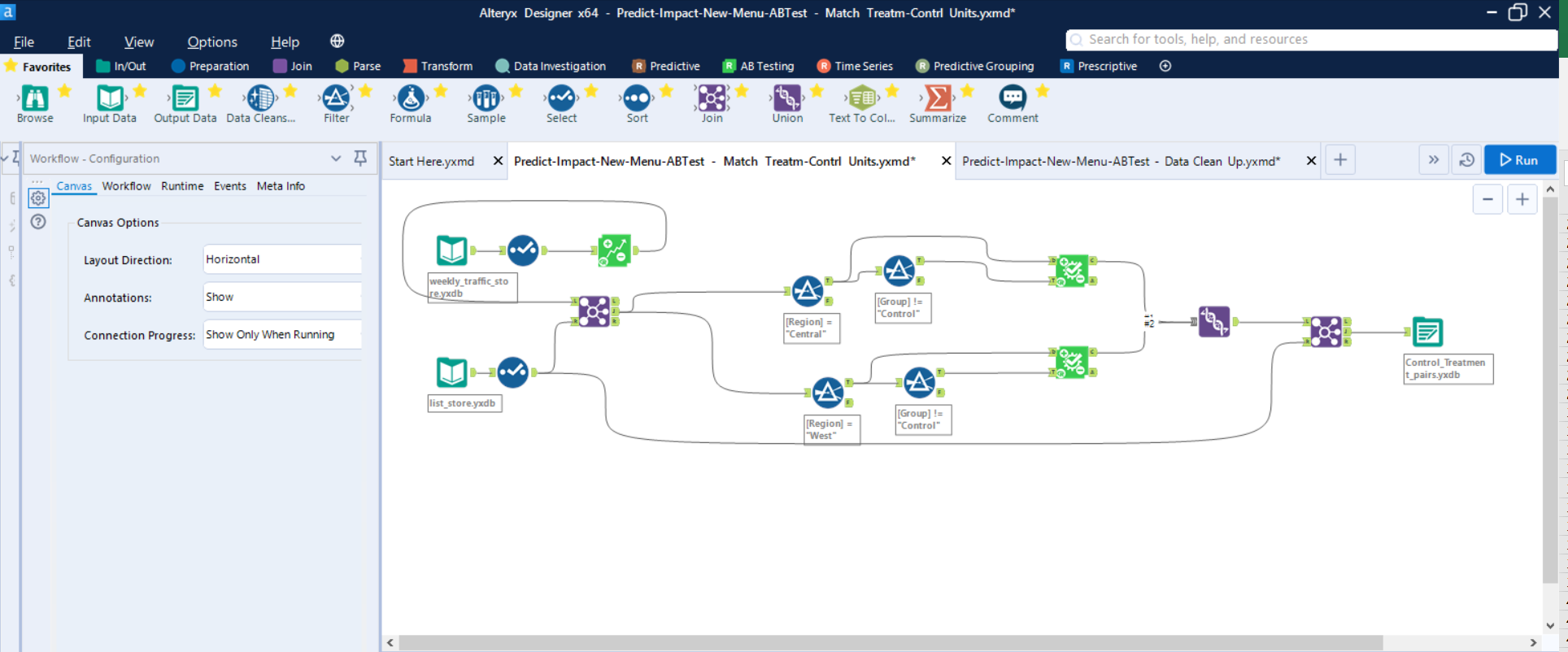Open Connection Progress dropdown

point(282,334)
